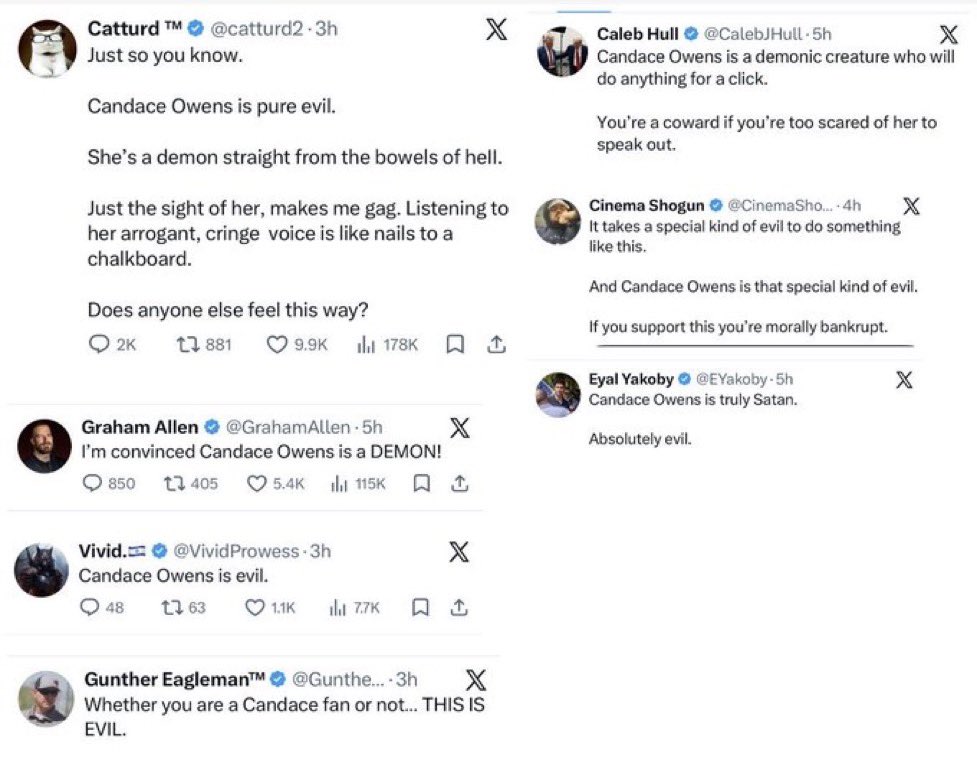Share the Catturd tweet
Image resolution: width=977 pixels, height=770 pixels.
pyautogui.click(x=494, y=344)
